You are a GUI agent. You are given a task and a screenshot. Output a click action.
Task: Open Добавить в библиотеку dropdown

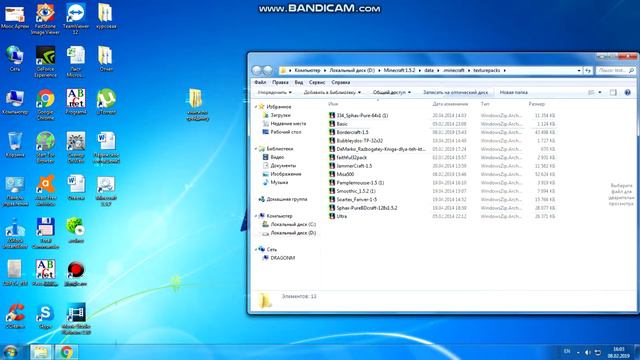click(332, 93)
